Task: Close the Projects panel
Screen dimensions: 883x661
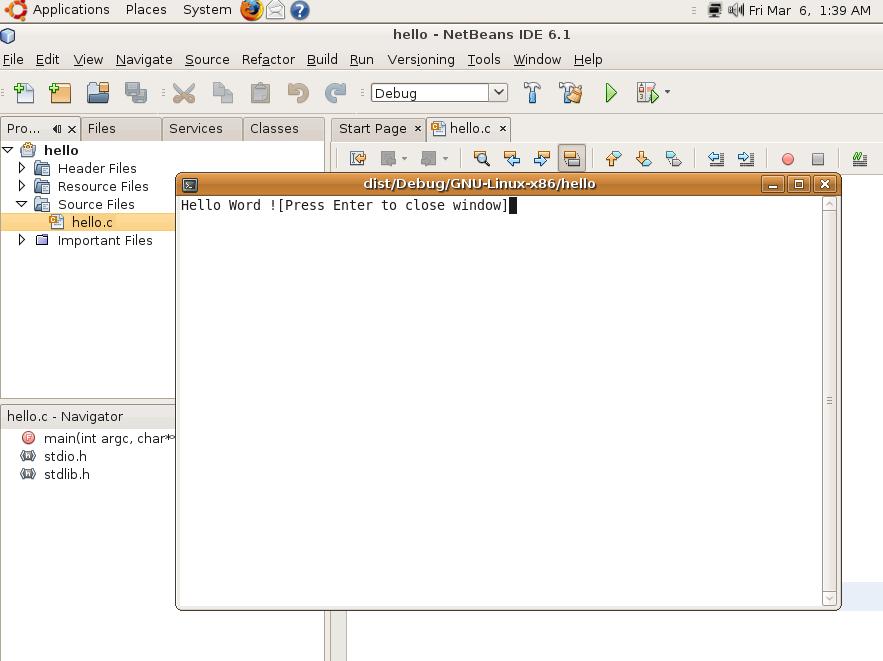Action: point(72,129)
